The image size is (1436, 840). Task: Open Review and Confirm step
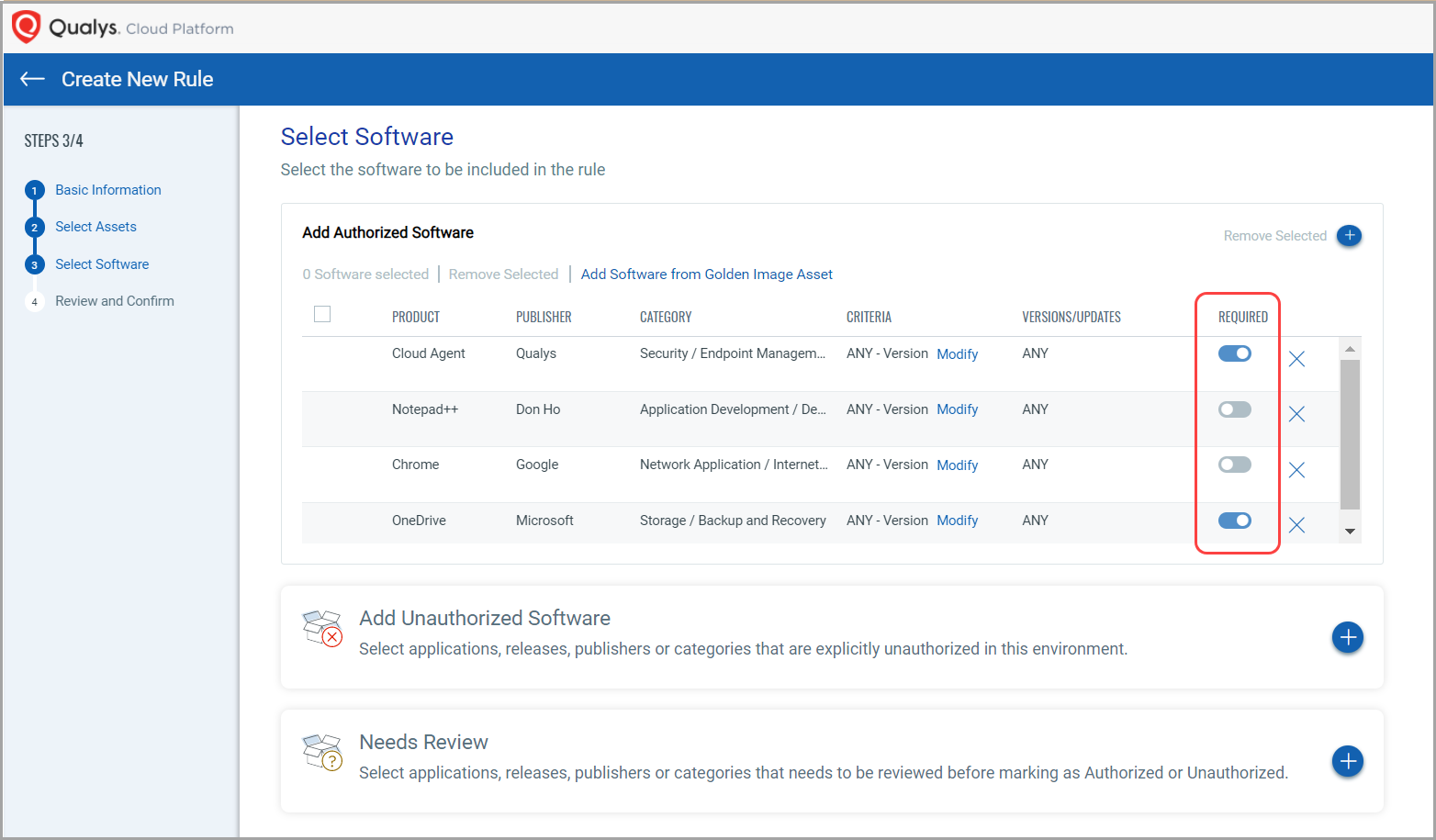[x=115, y=301]
